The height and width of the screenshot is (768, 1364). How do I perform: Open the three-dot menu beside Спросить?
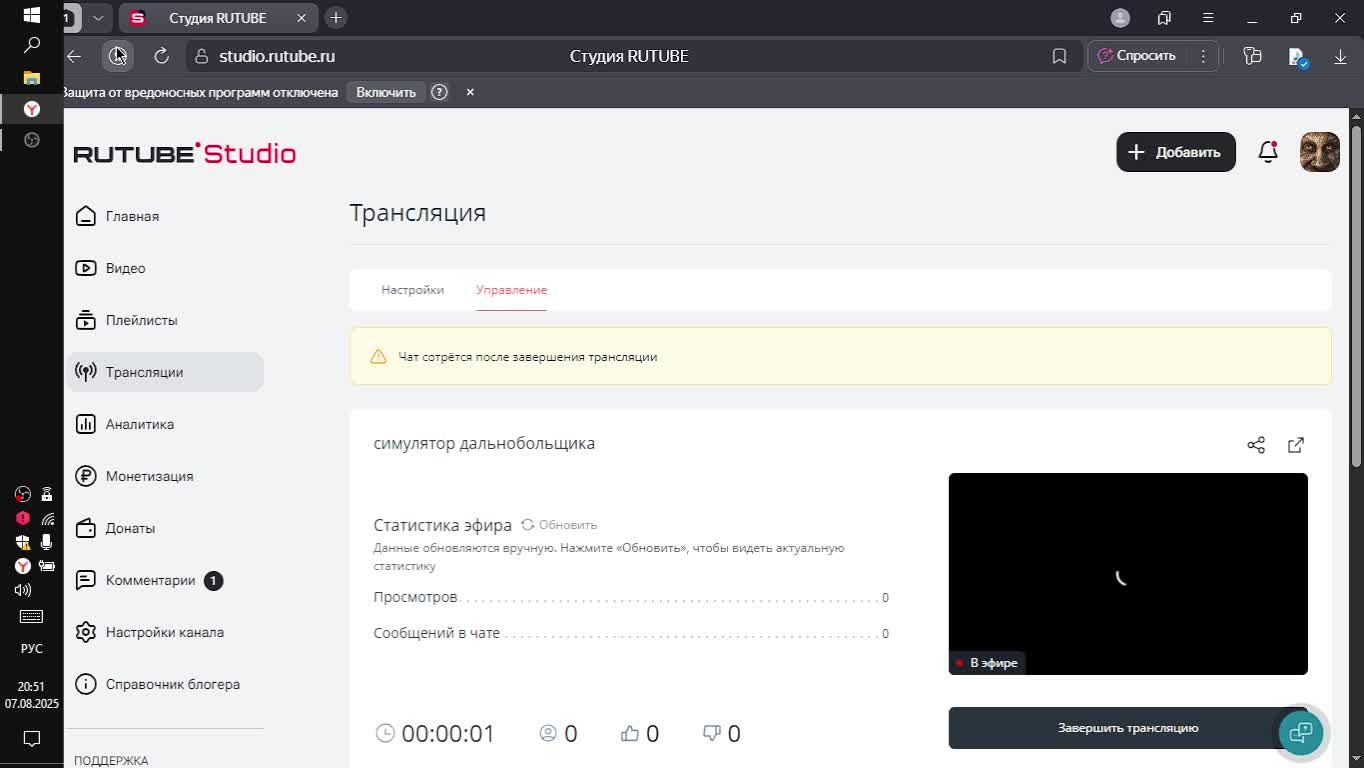[1203, 56]
